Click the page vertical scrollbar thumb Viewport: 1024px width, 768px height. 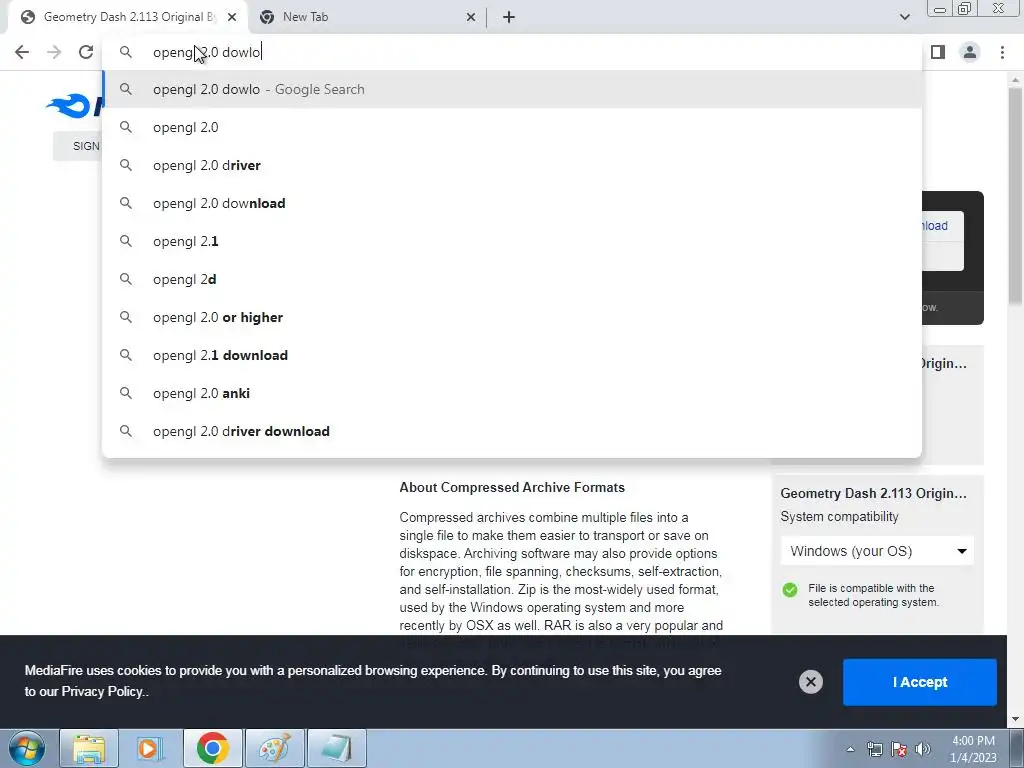click(1015, 196)
